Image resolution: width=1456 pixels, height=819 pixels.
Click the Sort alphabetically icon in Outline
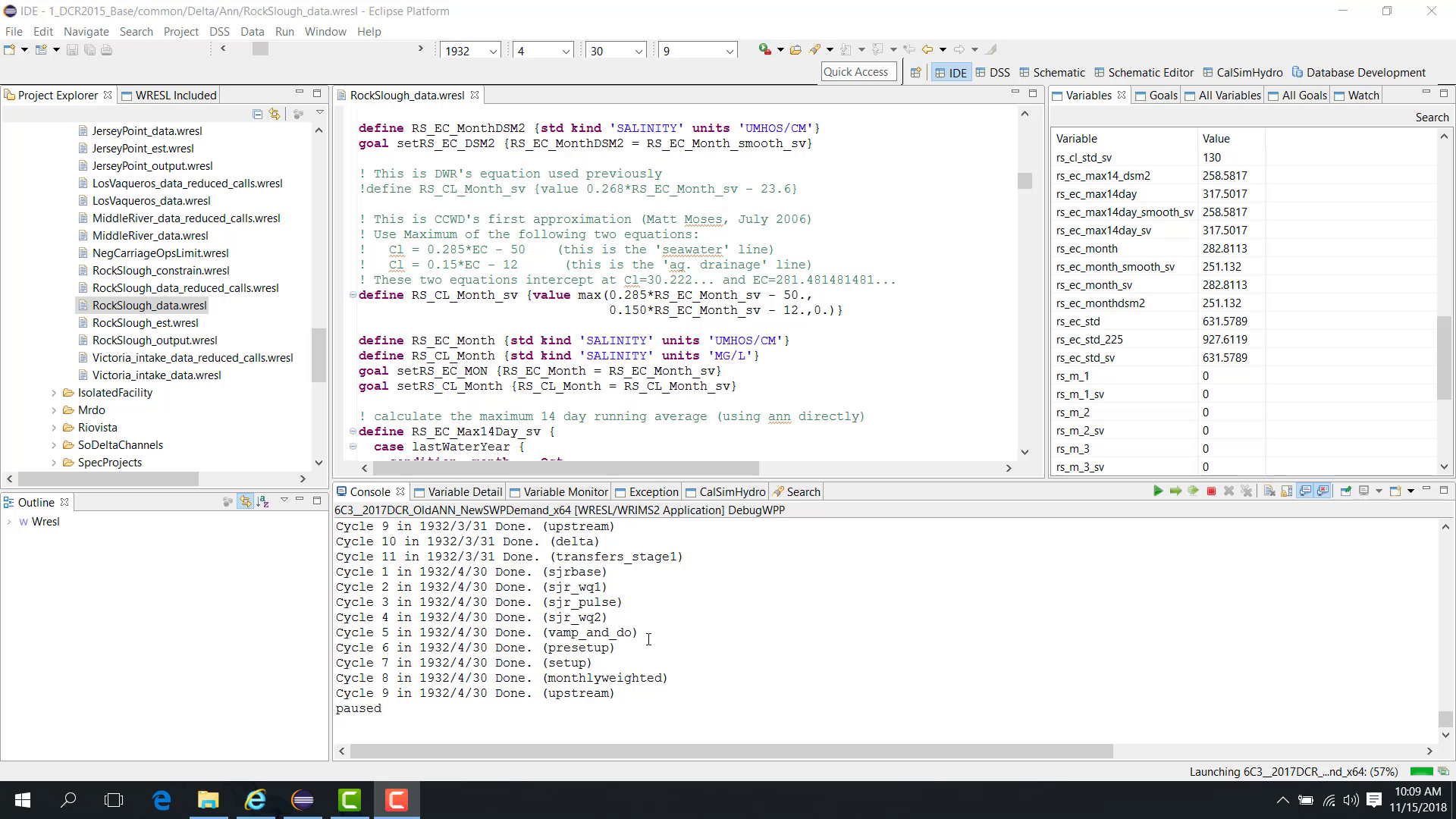coord(263,501)
